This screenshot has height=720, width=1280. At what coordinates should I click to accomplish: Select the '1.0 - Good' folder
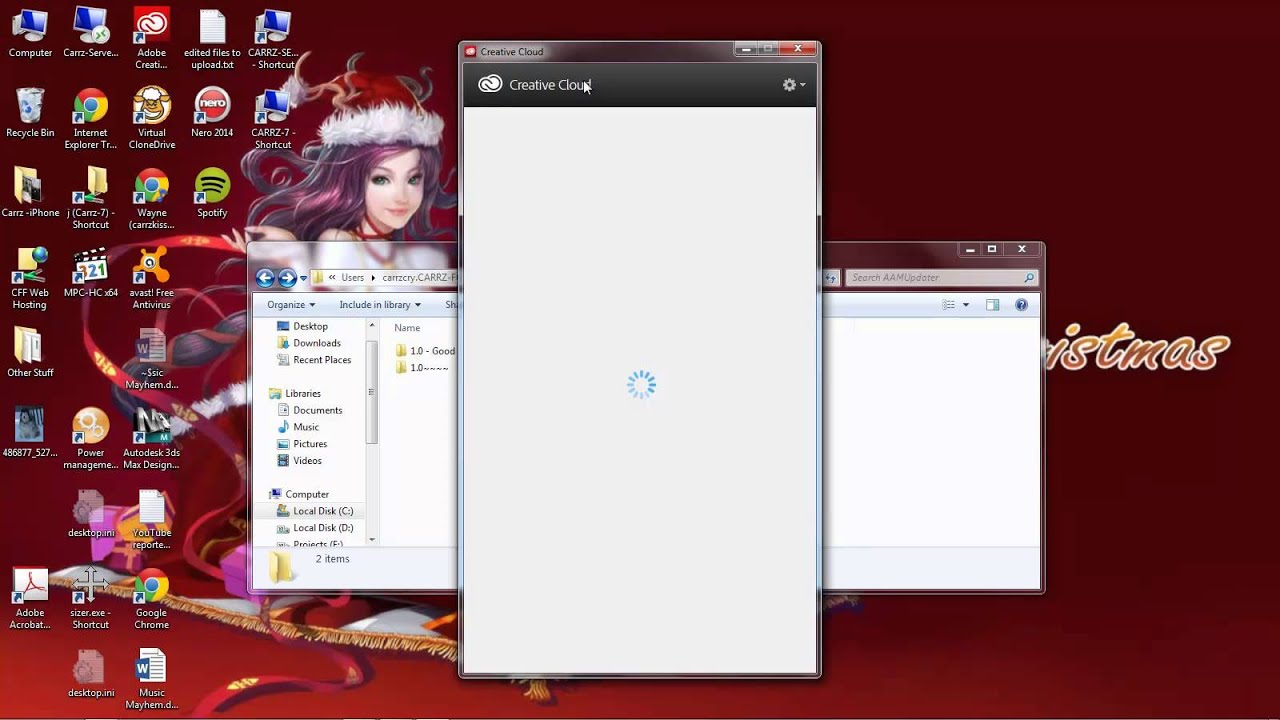click(x=426, y=351)
